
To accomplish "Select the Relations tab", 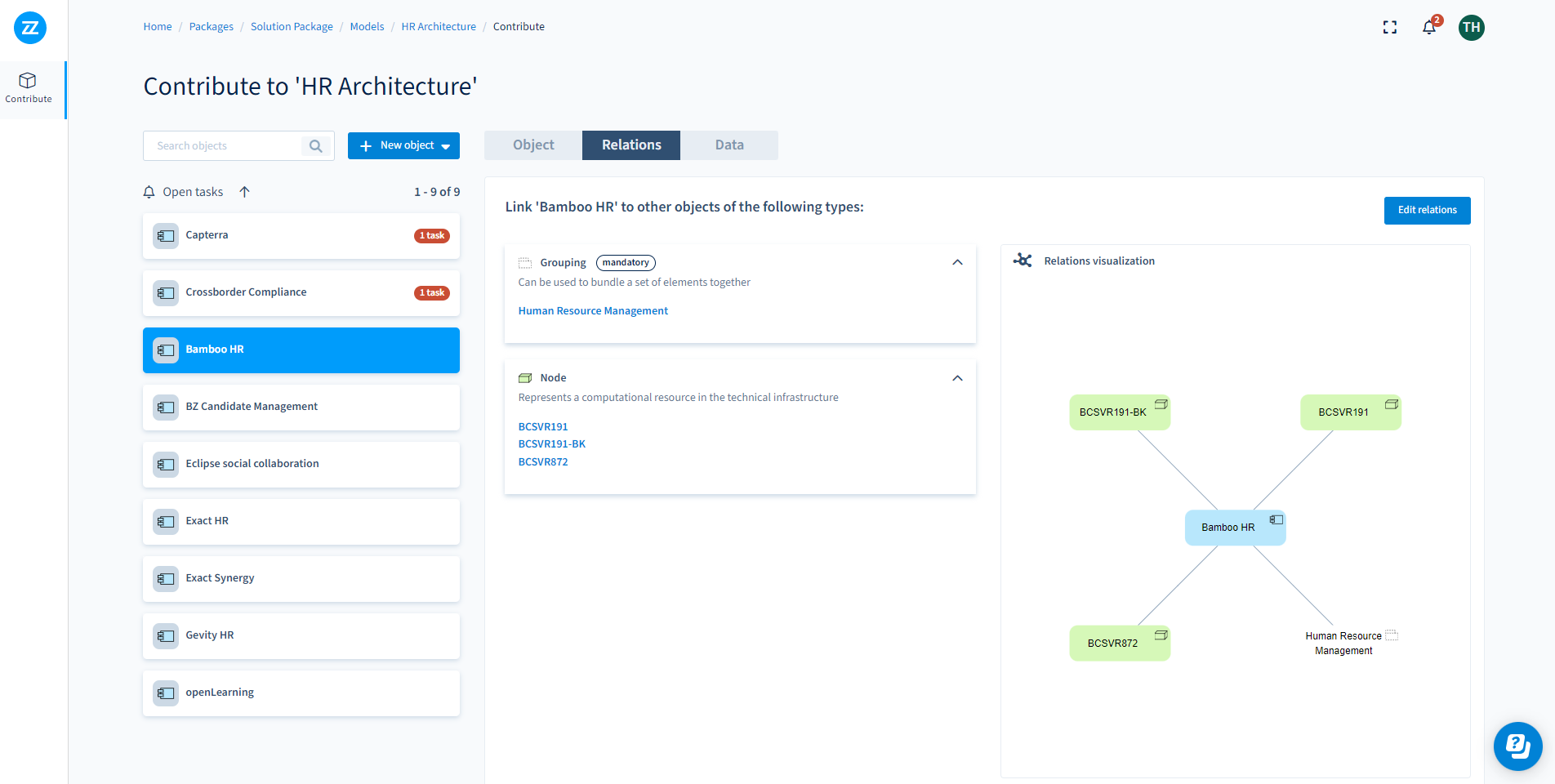I will tap(631, 145).
